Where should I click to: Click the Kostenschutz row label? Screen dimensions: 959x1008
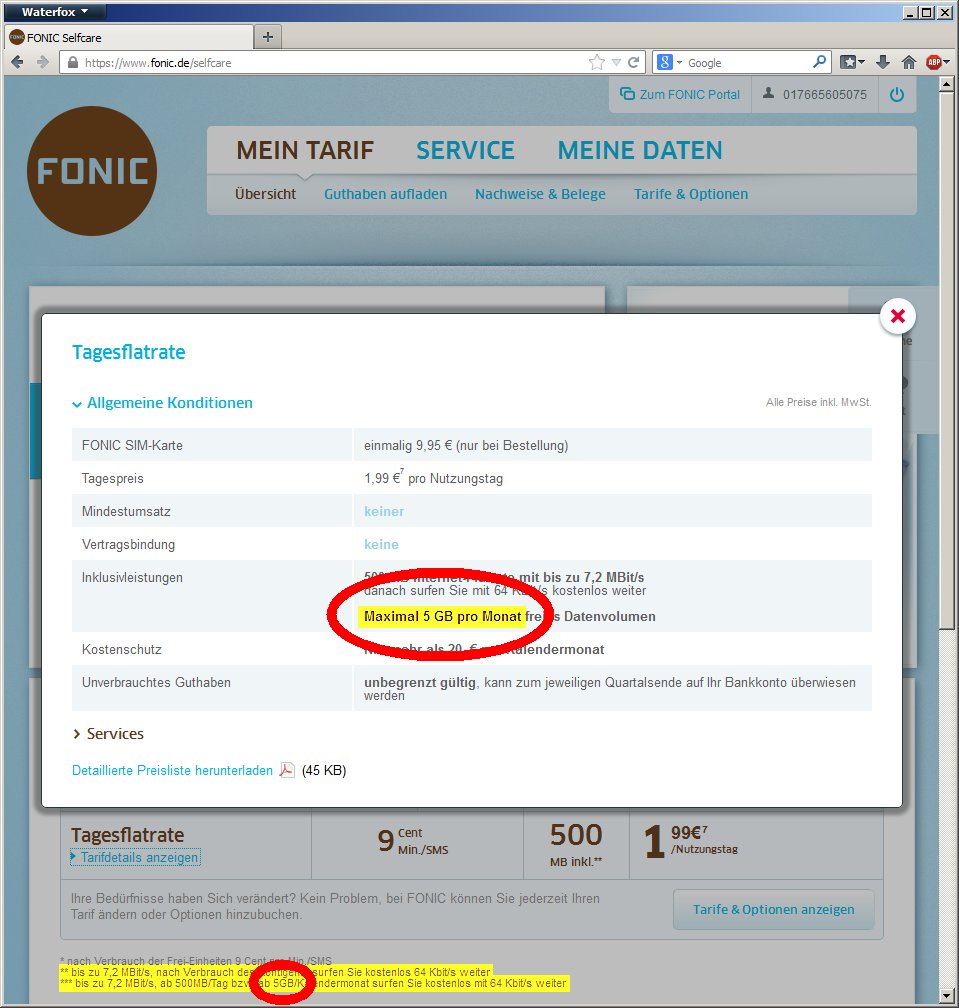[121, 649]
